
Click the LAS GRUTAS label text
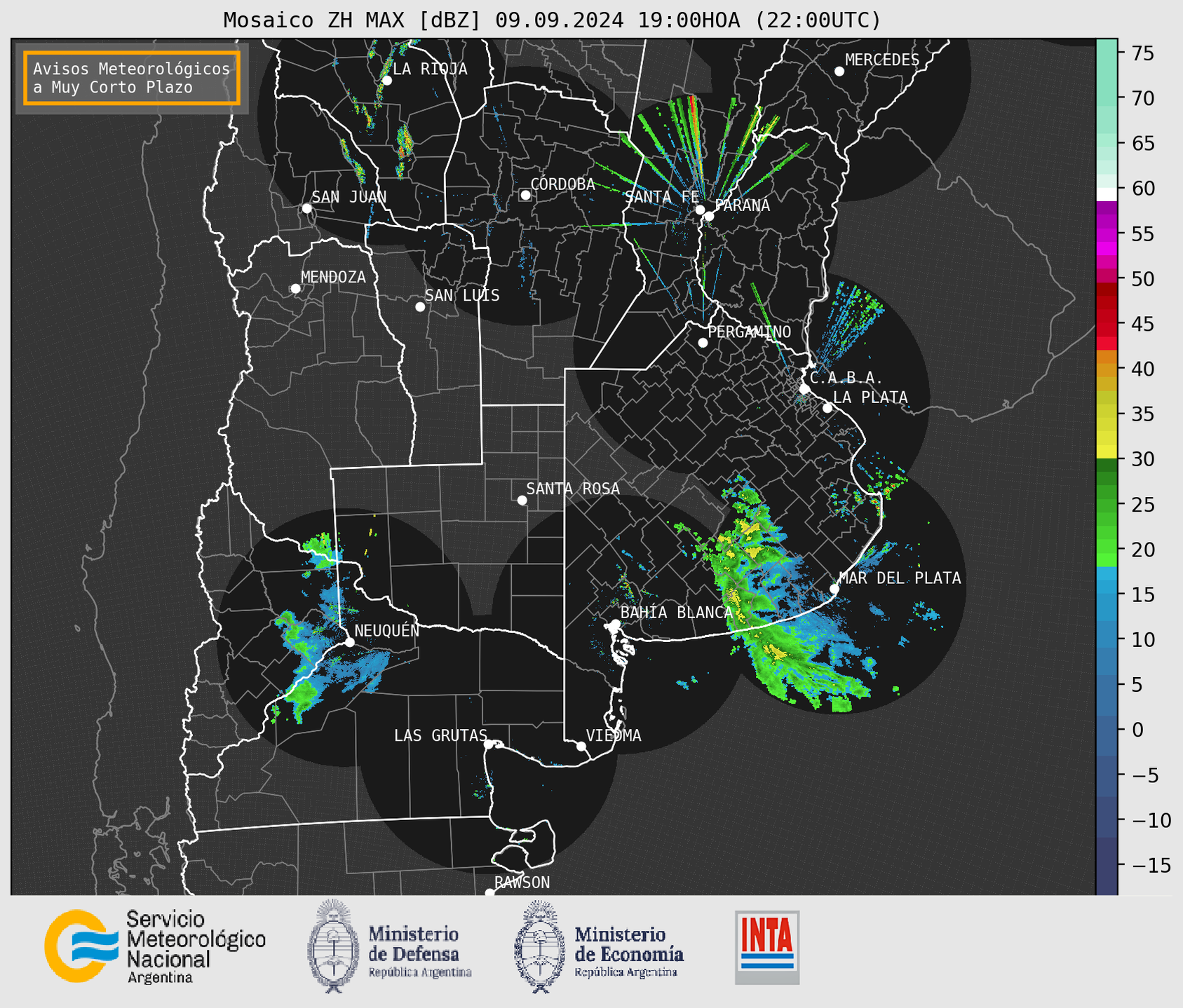pos(440,735)
